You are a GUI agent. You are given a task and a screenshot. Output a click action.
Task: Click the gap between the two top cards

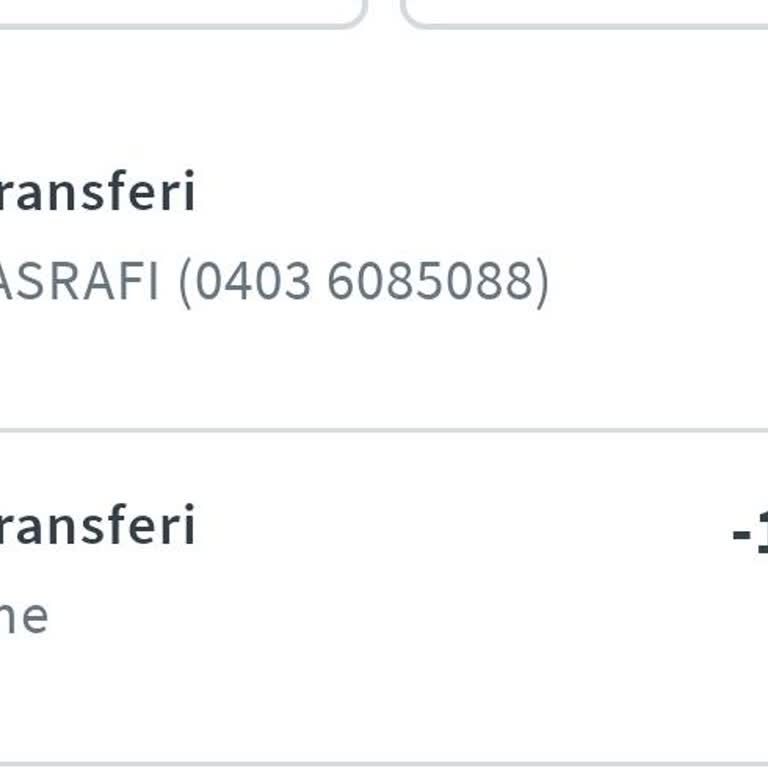tap(384, 10)
